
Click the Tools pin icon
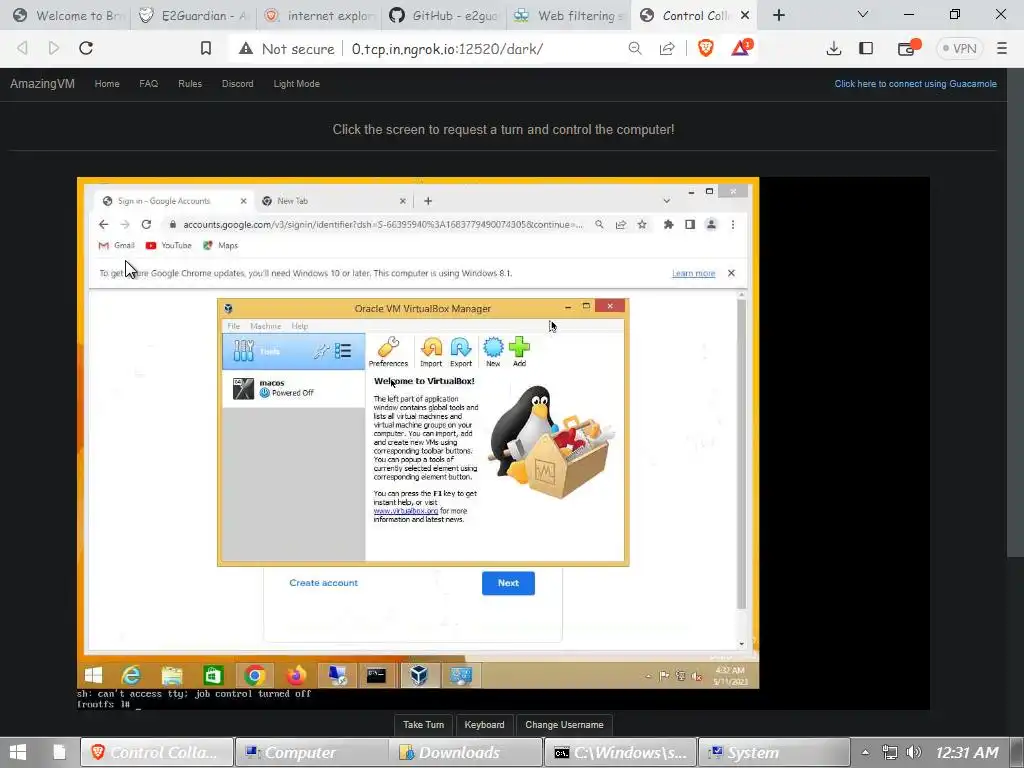pyautogui.click(x=321, y=352)
